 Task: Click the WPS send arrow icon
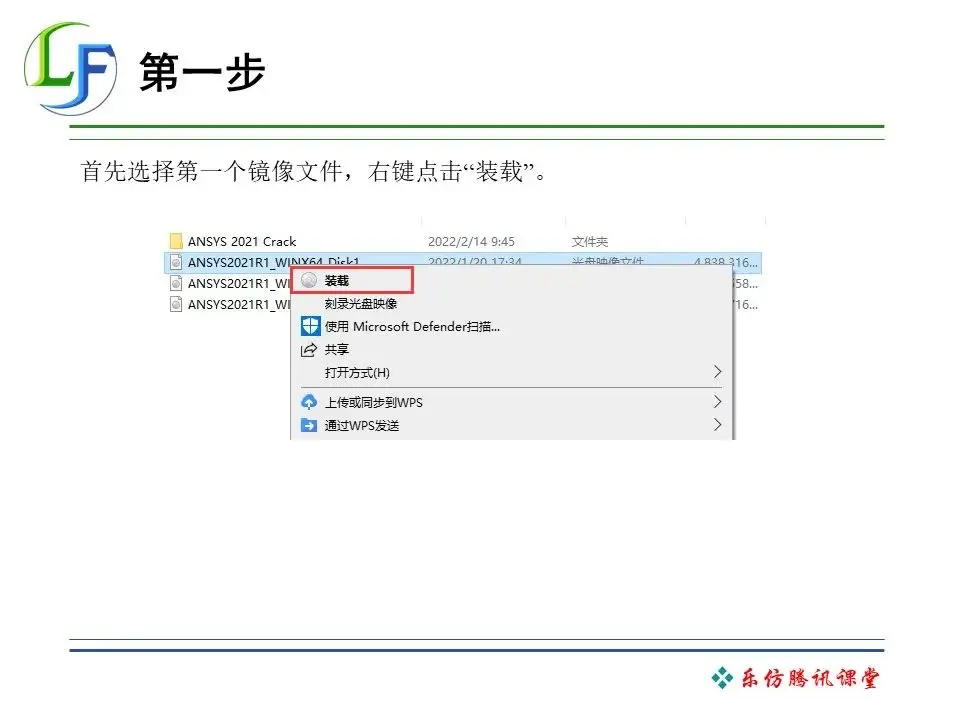309,425
